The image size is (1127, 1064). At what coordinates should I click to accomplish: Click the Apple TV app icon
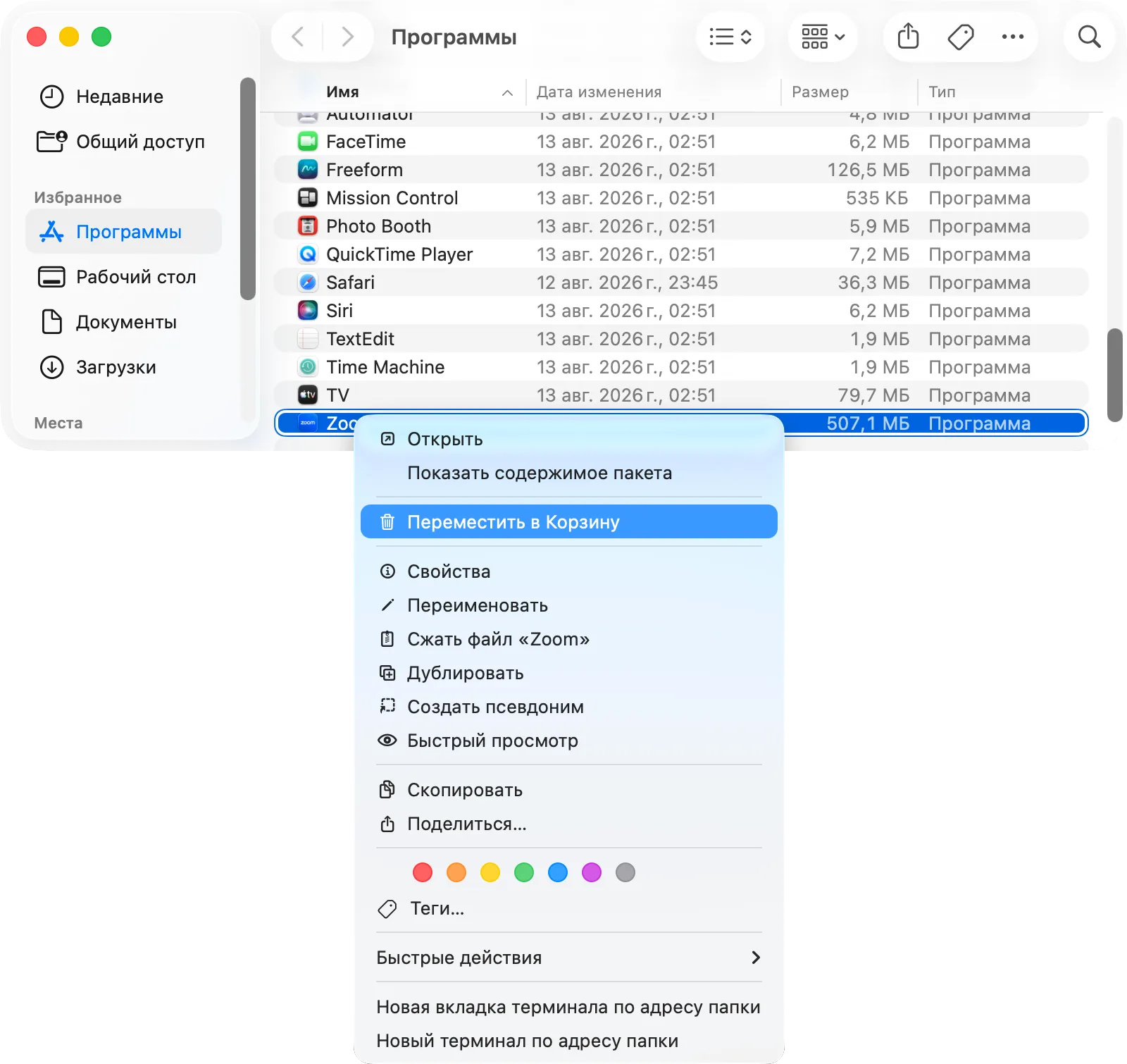pos(308,395)
